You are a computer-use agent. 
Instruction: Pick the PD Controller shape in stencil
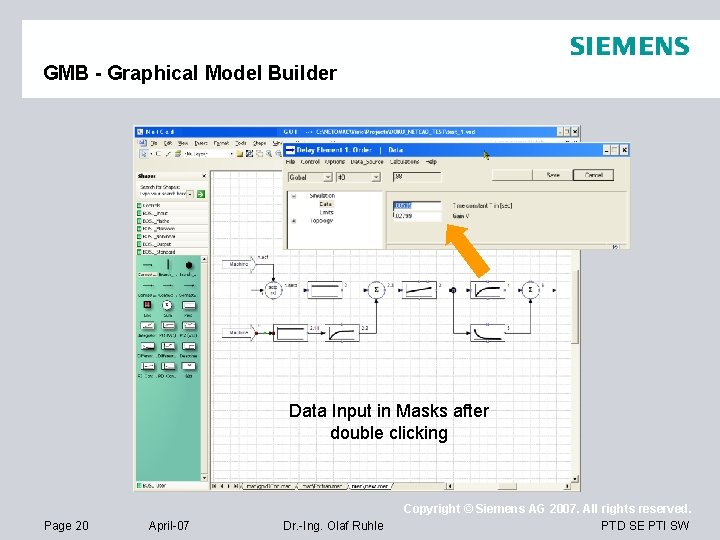pos(168,366)
